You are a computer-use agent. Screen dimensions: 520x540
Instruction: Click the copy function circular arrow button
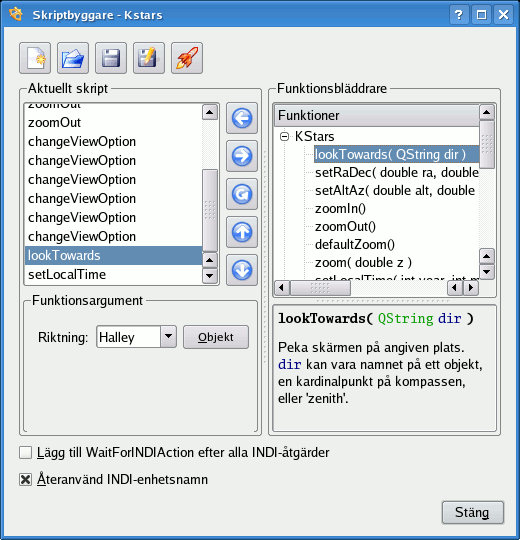tap(242, 194)
